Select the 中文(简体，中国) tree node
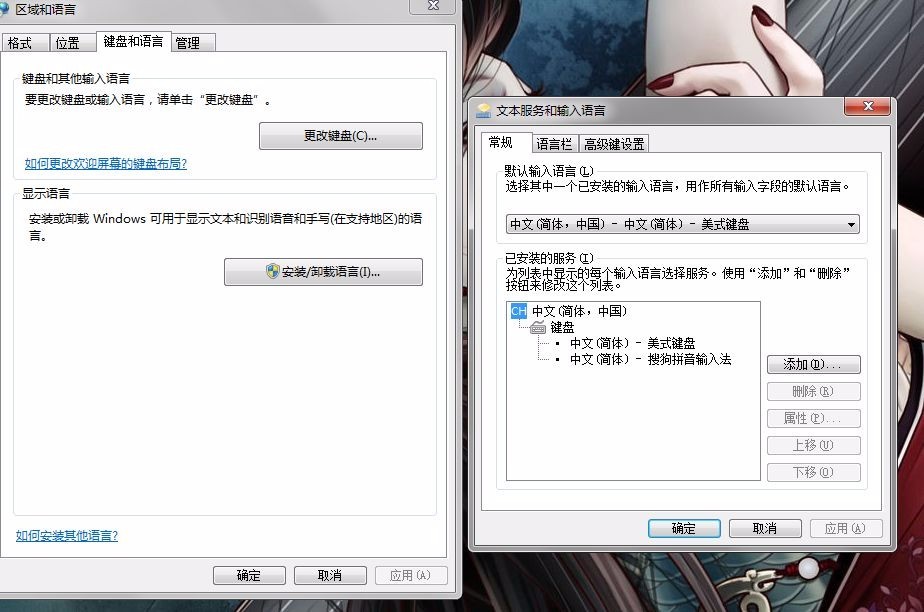This screenshot has height=612, width=924. pos(579,311)
